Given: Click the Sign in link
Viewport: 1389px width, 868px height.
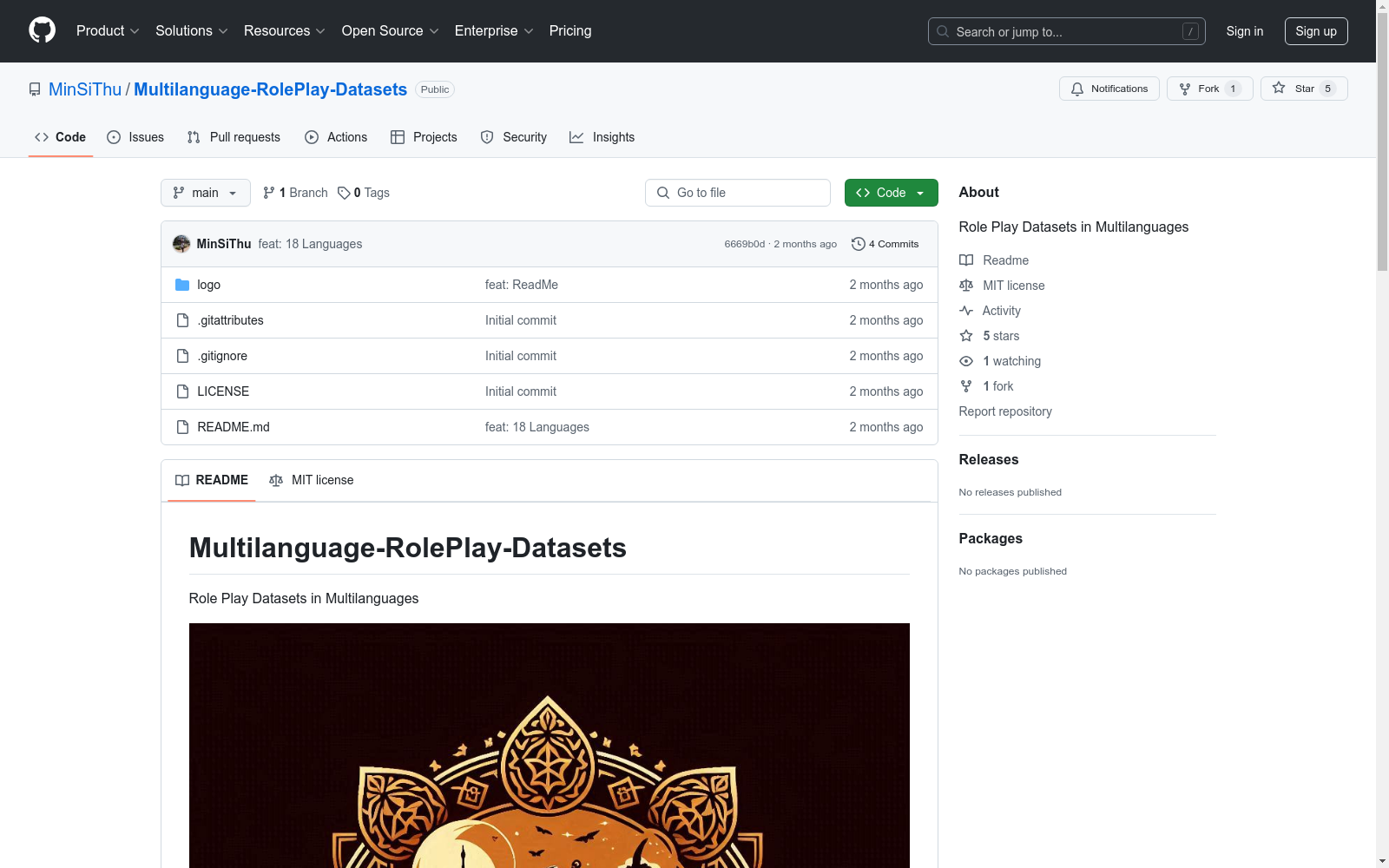Looking at the screenshot, I should click(x=1244, y=31).
